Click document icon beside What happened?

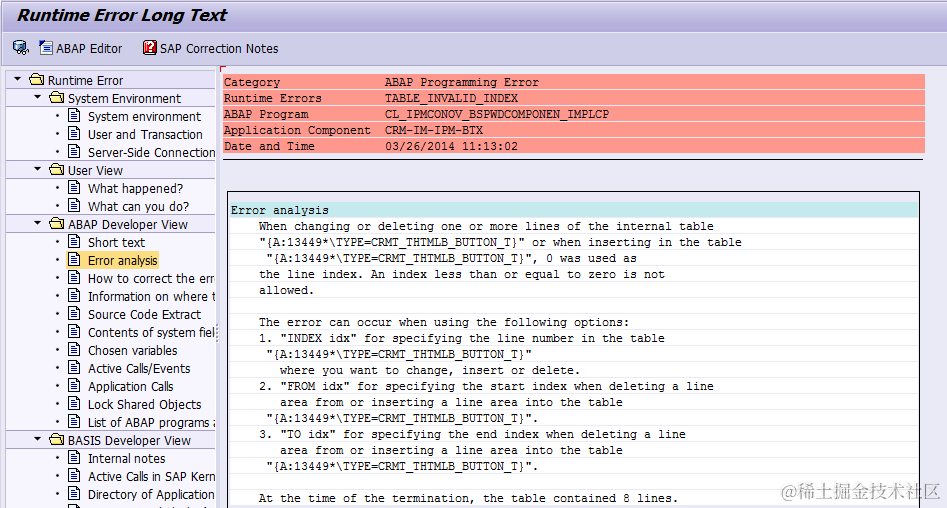(x=74, y=187)
